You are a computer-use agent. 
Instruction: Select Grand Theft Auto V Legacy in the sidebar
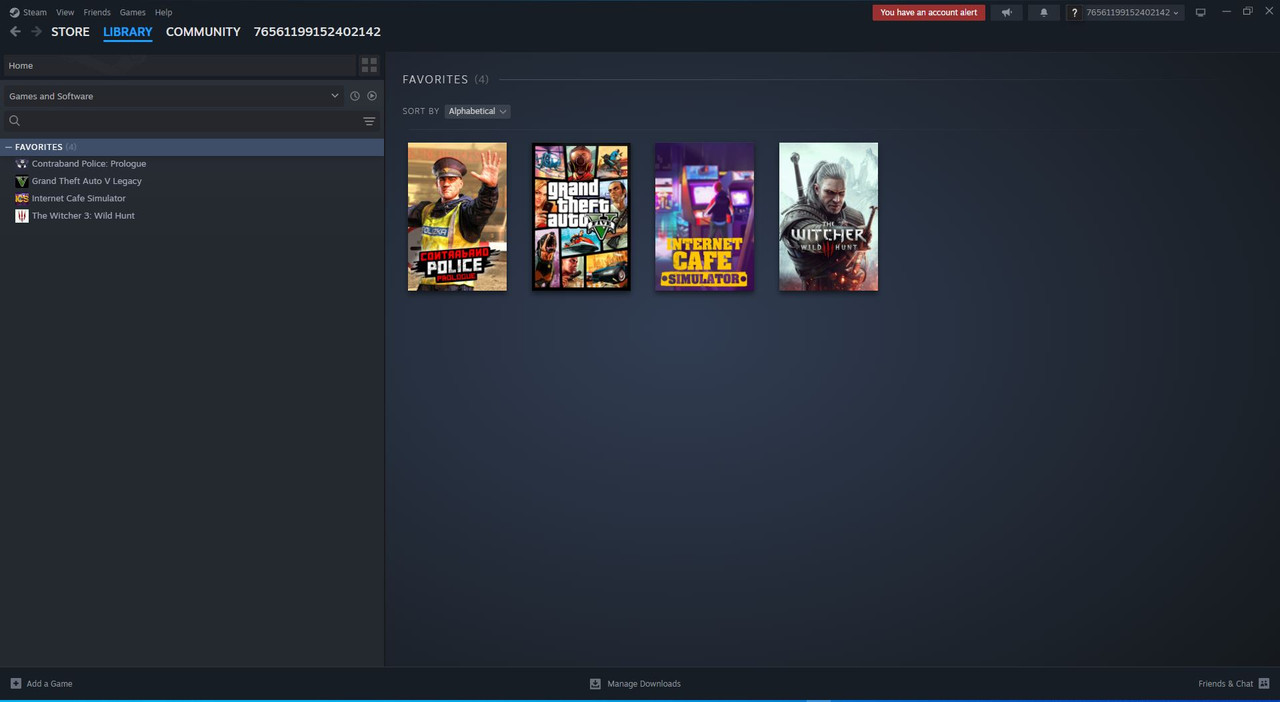click(86, 181)
